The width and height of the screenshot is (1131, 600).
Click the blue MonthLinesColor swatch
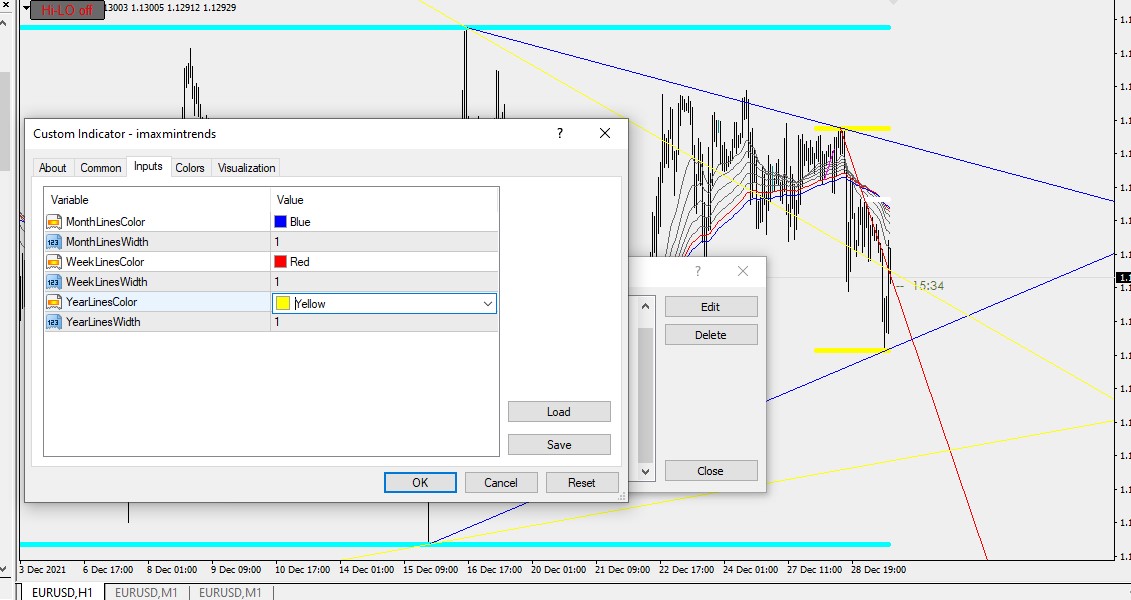[x=281, y=221]
